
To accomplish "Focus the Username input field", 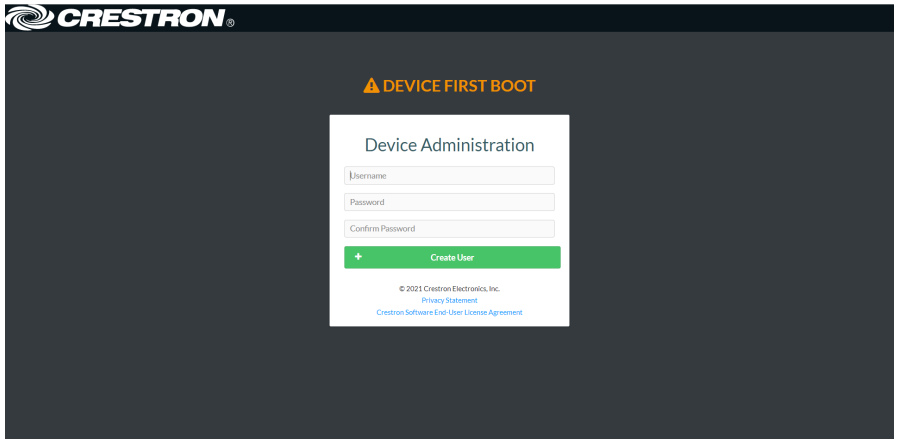I will 449,176.
